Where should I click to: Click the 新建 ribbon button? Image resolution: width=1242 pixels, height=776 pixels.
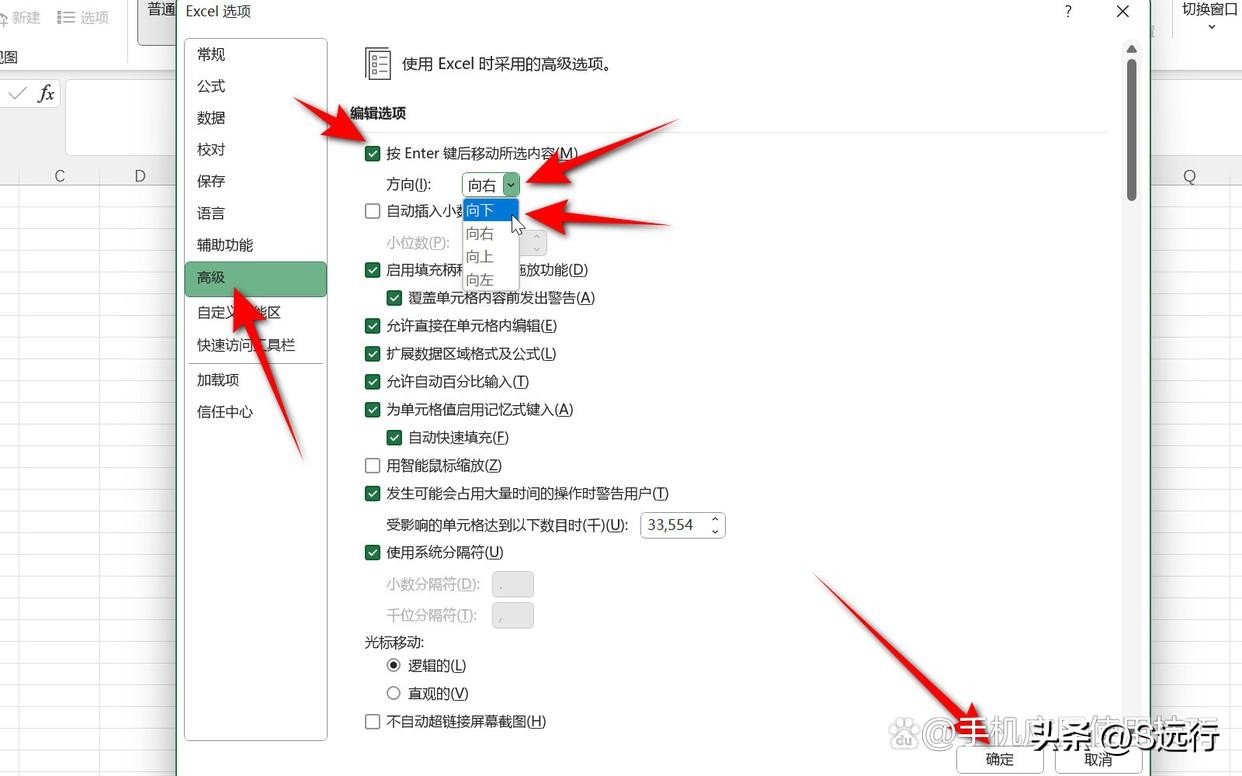coord(20,18)
